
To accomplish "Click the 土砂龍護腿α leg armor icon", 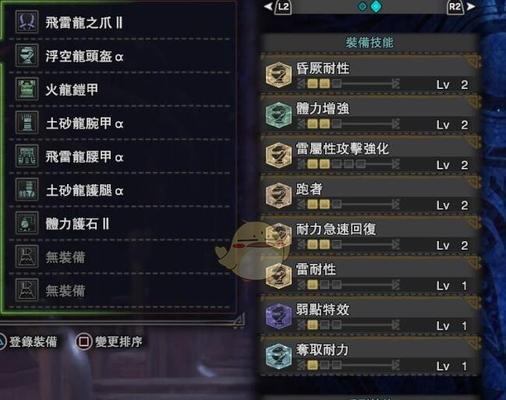I will pyautogui.click(x=27, y=190).
